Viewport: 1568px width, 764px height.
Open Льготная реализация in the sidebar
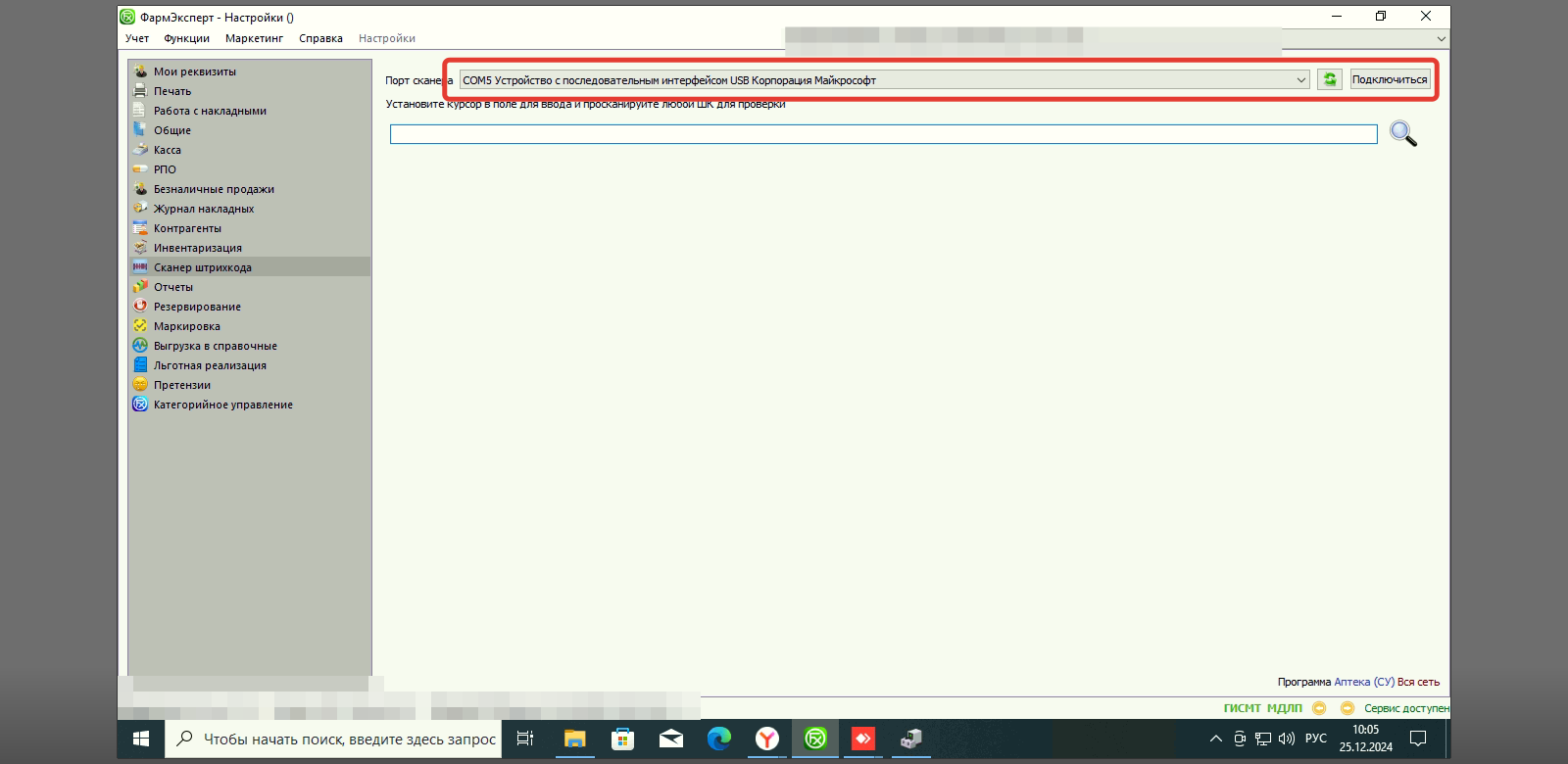click(210, 365)
